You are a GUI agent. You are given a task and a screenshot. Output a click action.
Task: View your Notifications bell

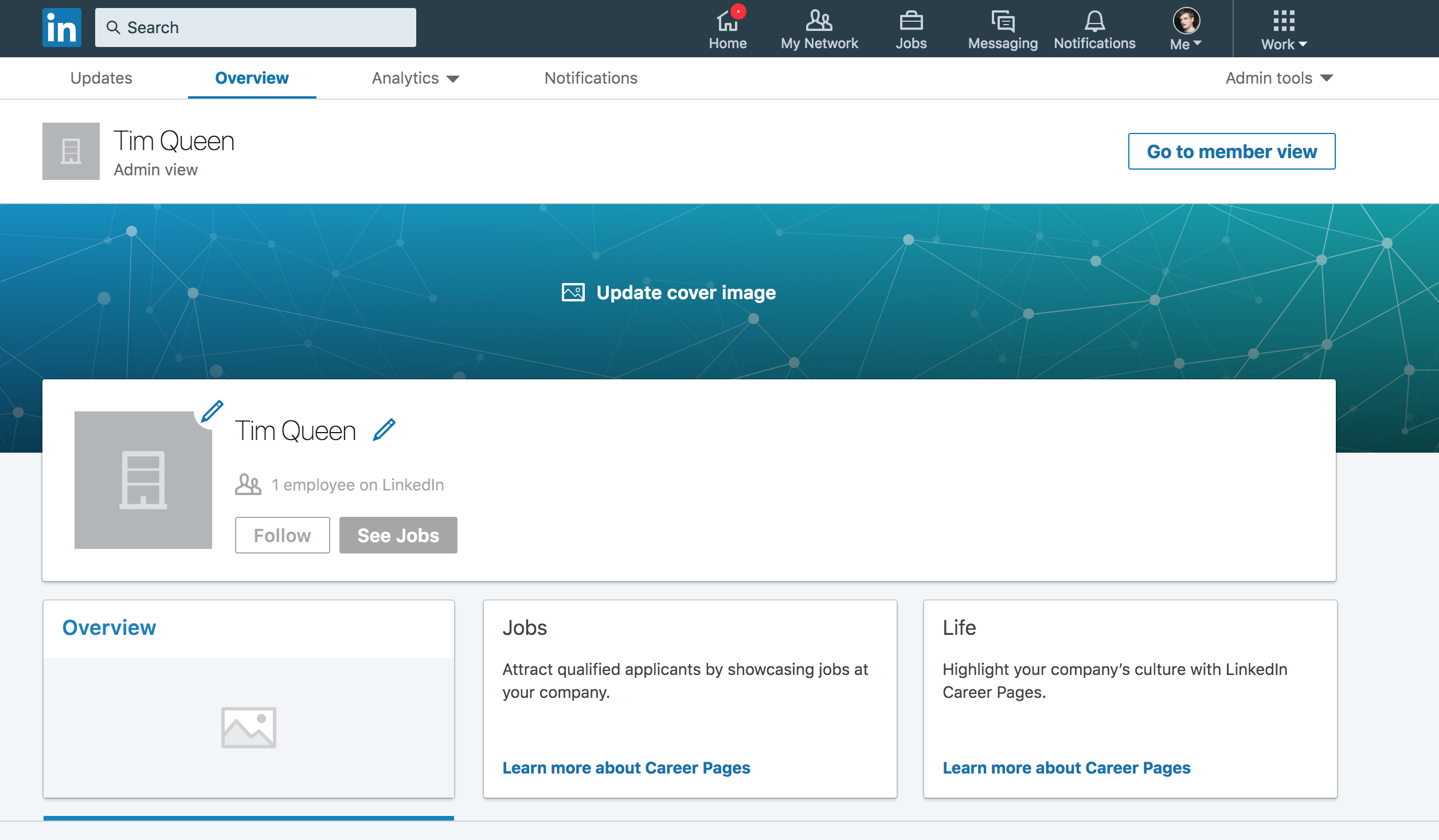click(x=1094, y=28)
